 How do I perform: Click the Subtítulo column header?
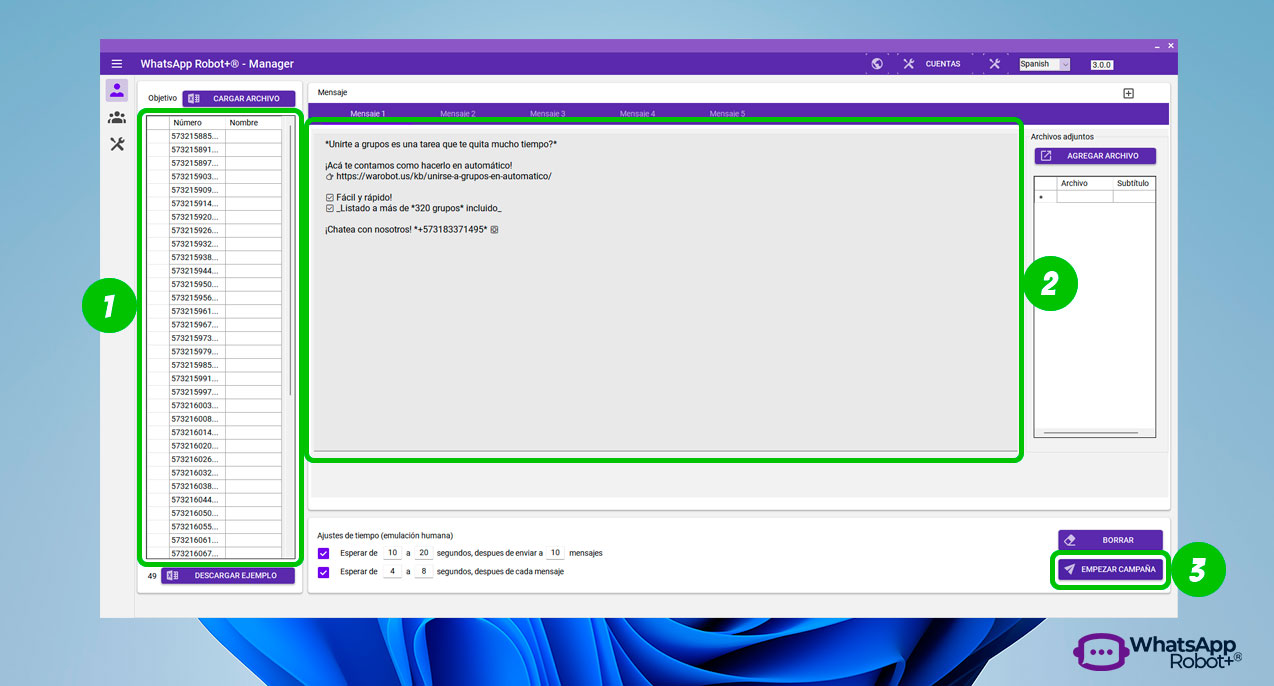coord(1134,184)
